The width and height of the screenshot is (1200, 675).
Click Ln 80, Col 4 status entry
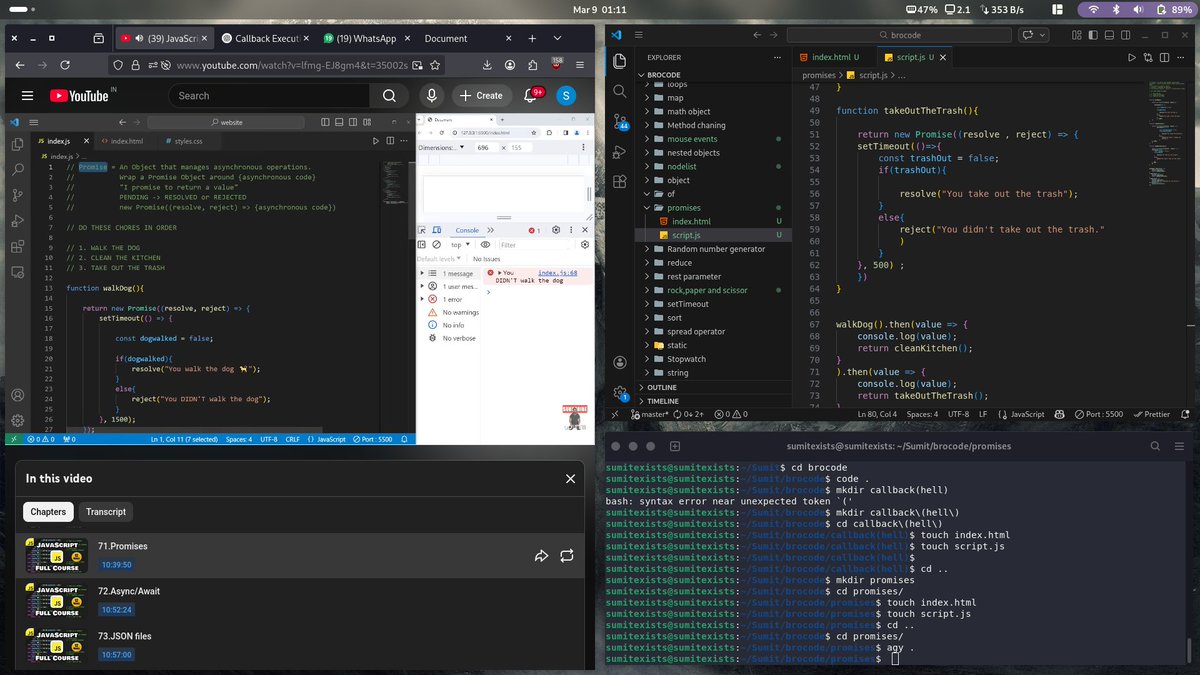876,414
